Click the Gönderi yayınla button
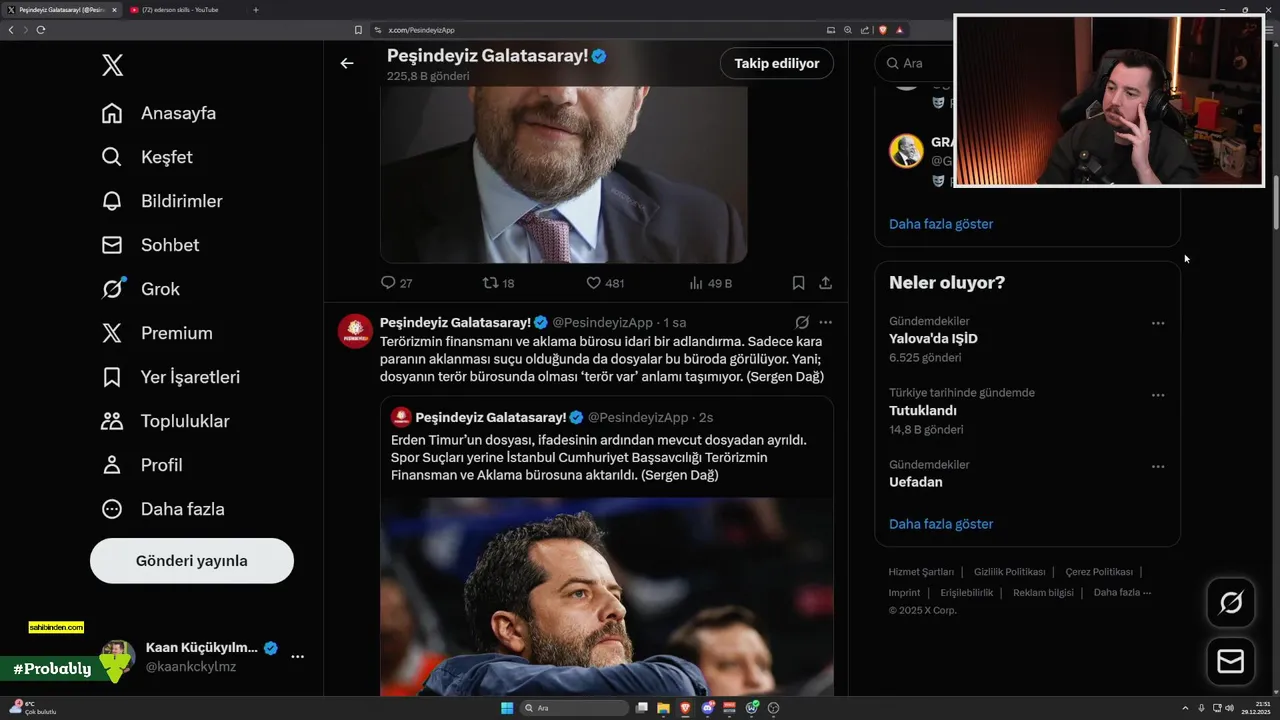 (192, 561)
